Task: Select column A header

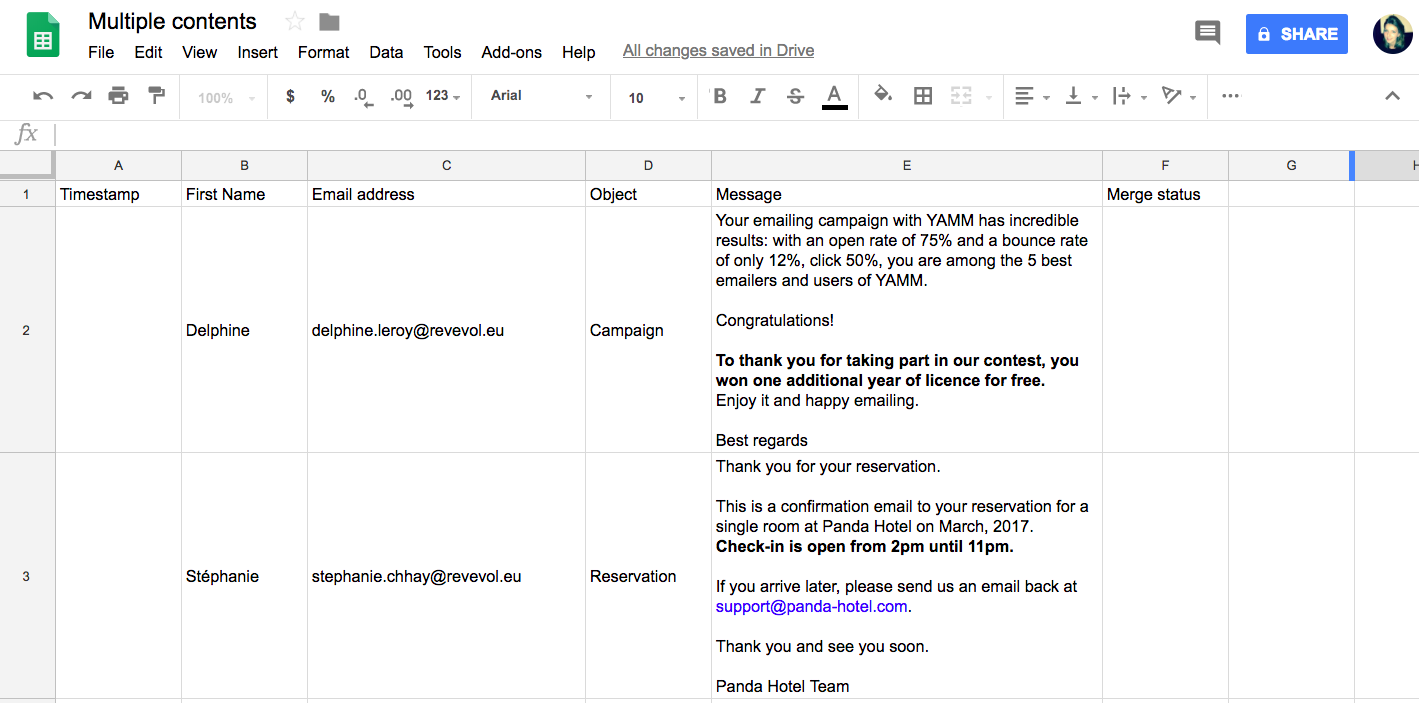Action: (x=118, y=165)
